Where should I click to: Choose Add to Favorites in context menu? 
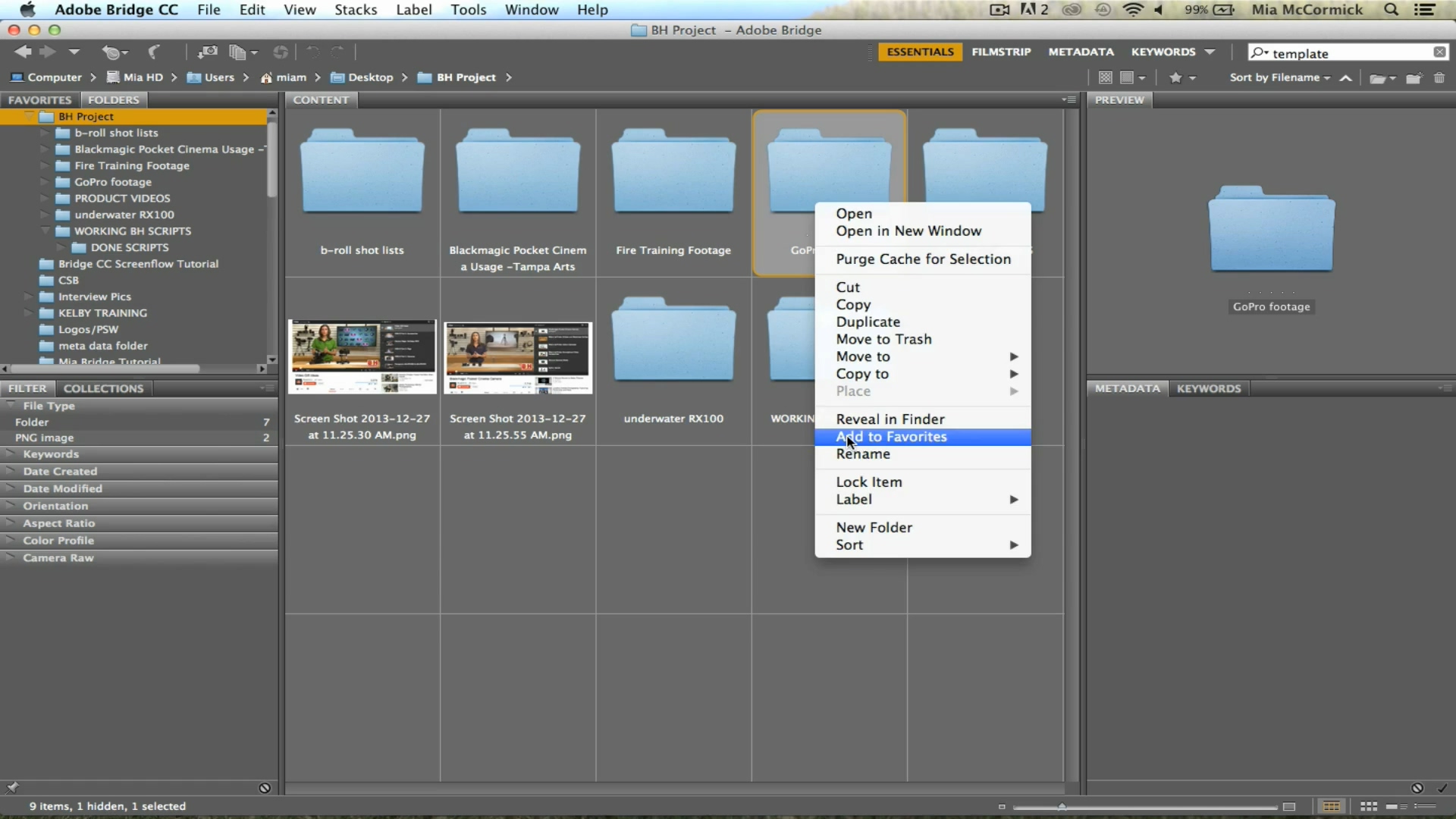point(891,437)
